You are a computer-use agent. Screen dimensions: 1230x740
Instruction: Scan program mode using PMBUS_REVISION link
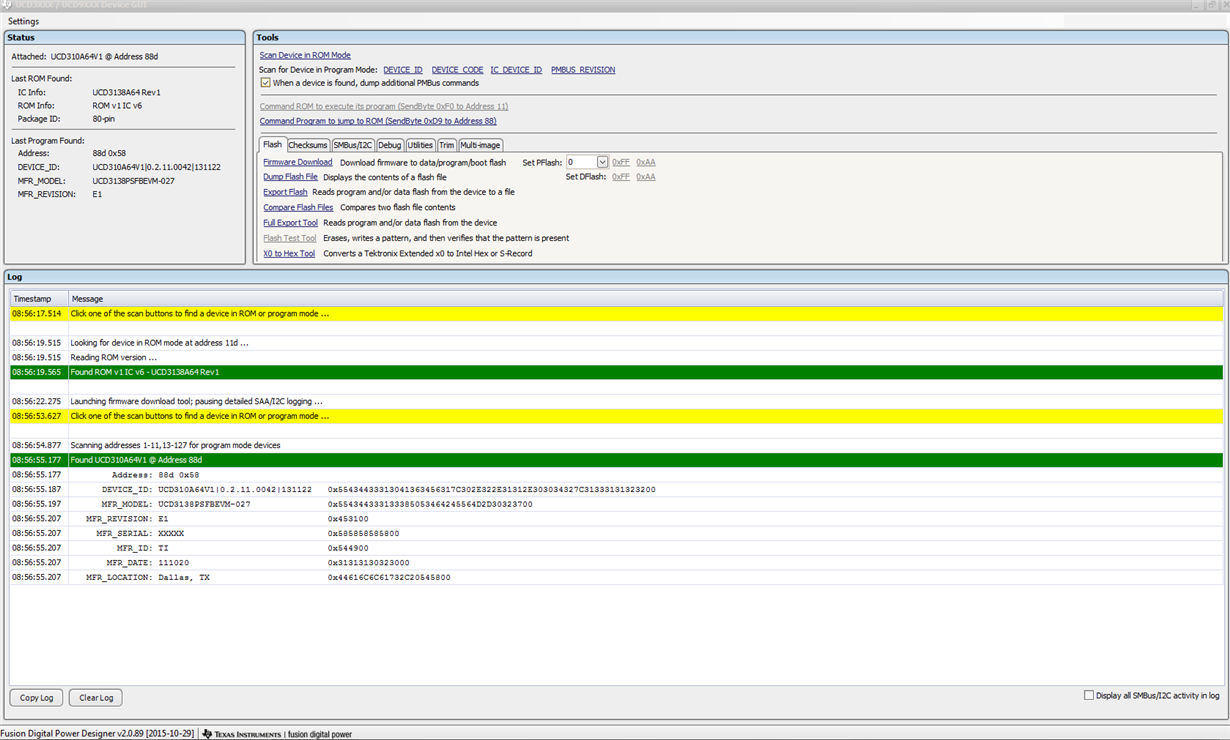pos(583,70)
